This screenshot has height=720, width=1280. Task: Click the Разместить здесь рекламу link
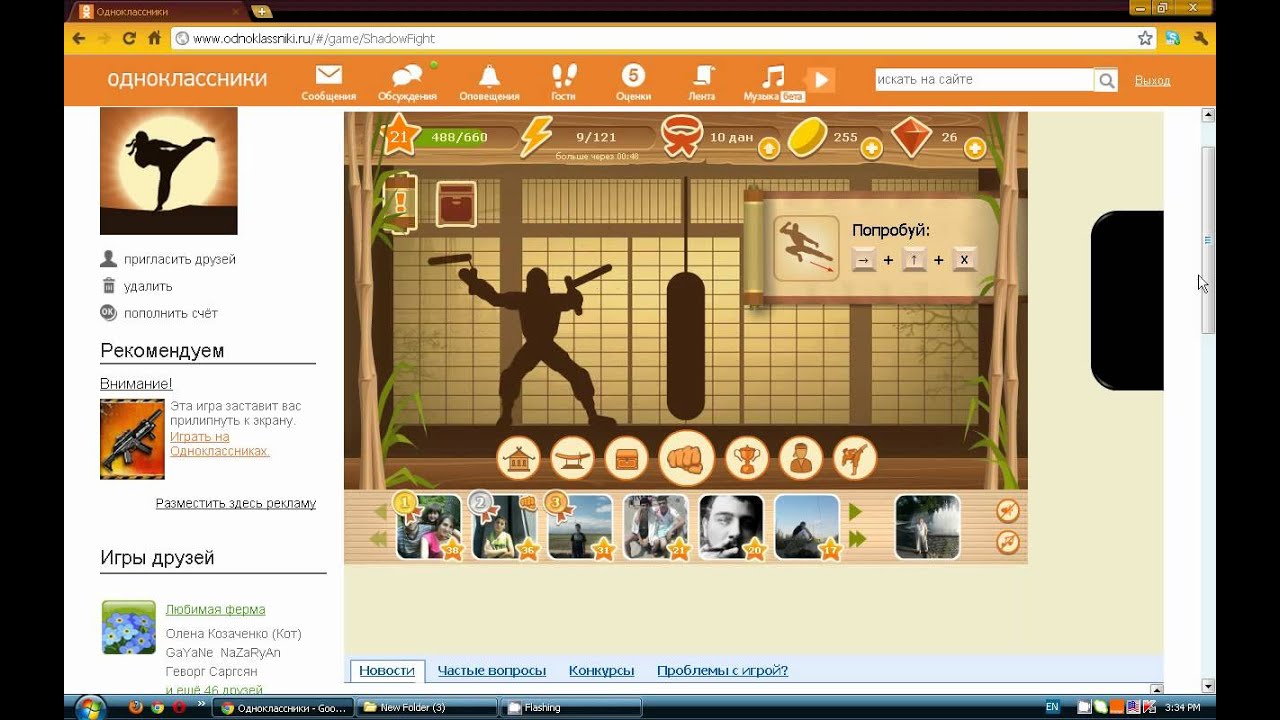pyautogui.click(x=236, y=503)
